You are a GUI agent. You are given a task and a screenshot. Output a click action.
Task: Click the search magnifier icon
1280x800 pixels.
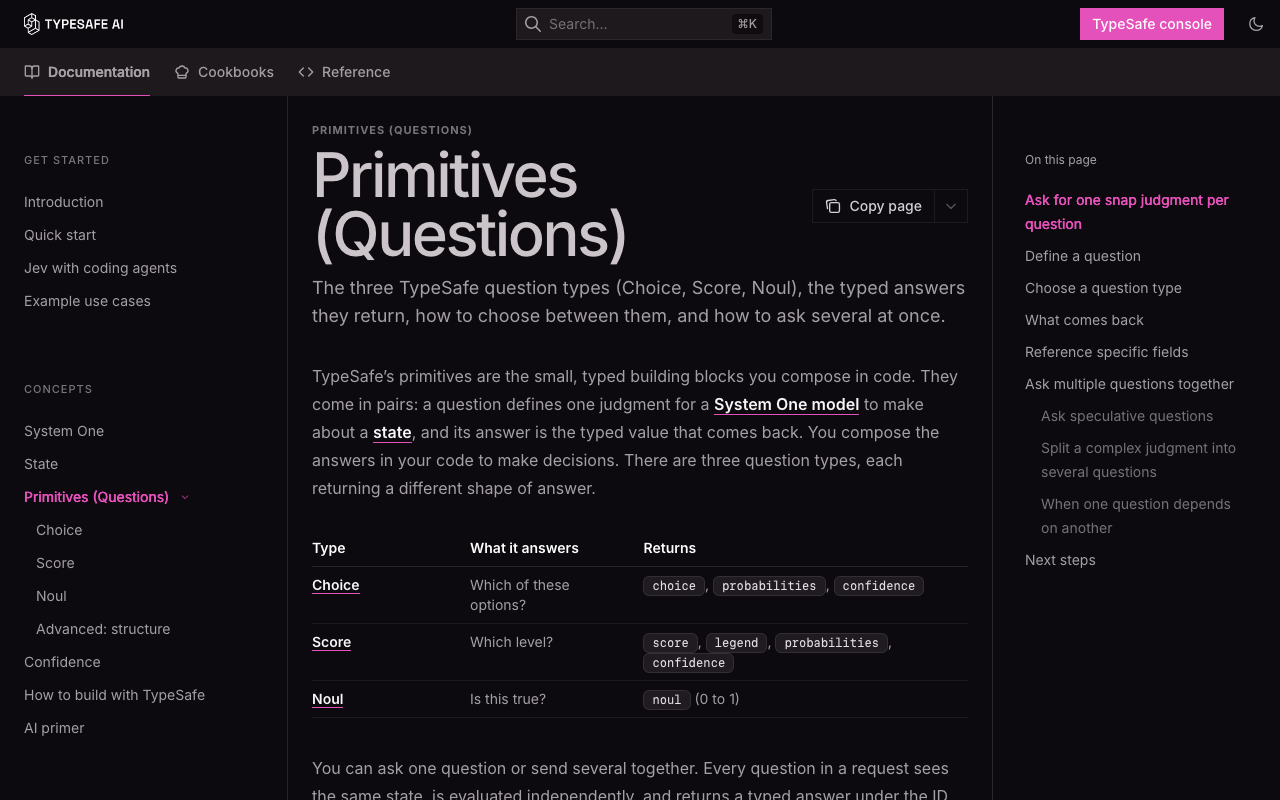click(x=533, y=24)
